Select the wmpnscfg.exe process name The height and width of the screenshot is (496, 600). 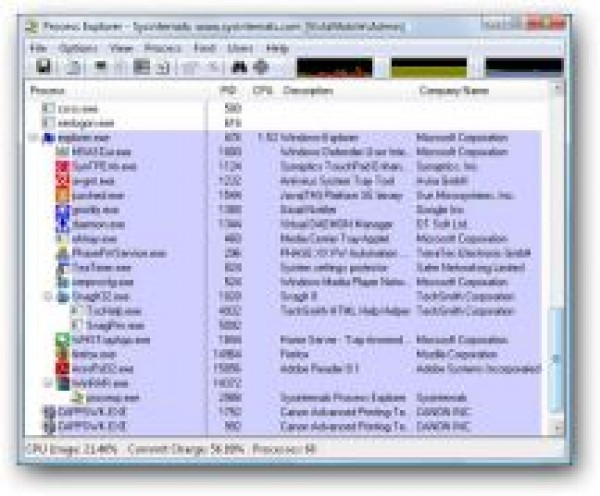(x=103, y=282)
